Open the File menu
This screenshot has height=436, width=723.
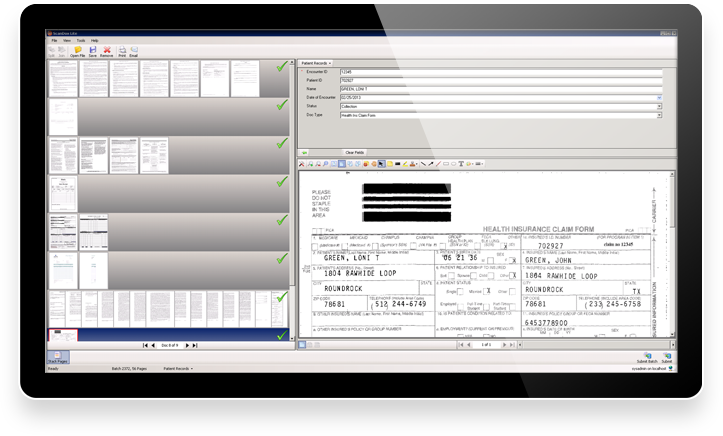click(x=57, y=40)
